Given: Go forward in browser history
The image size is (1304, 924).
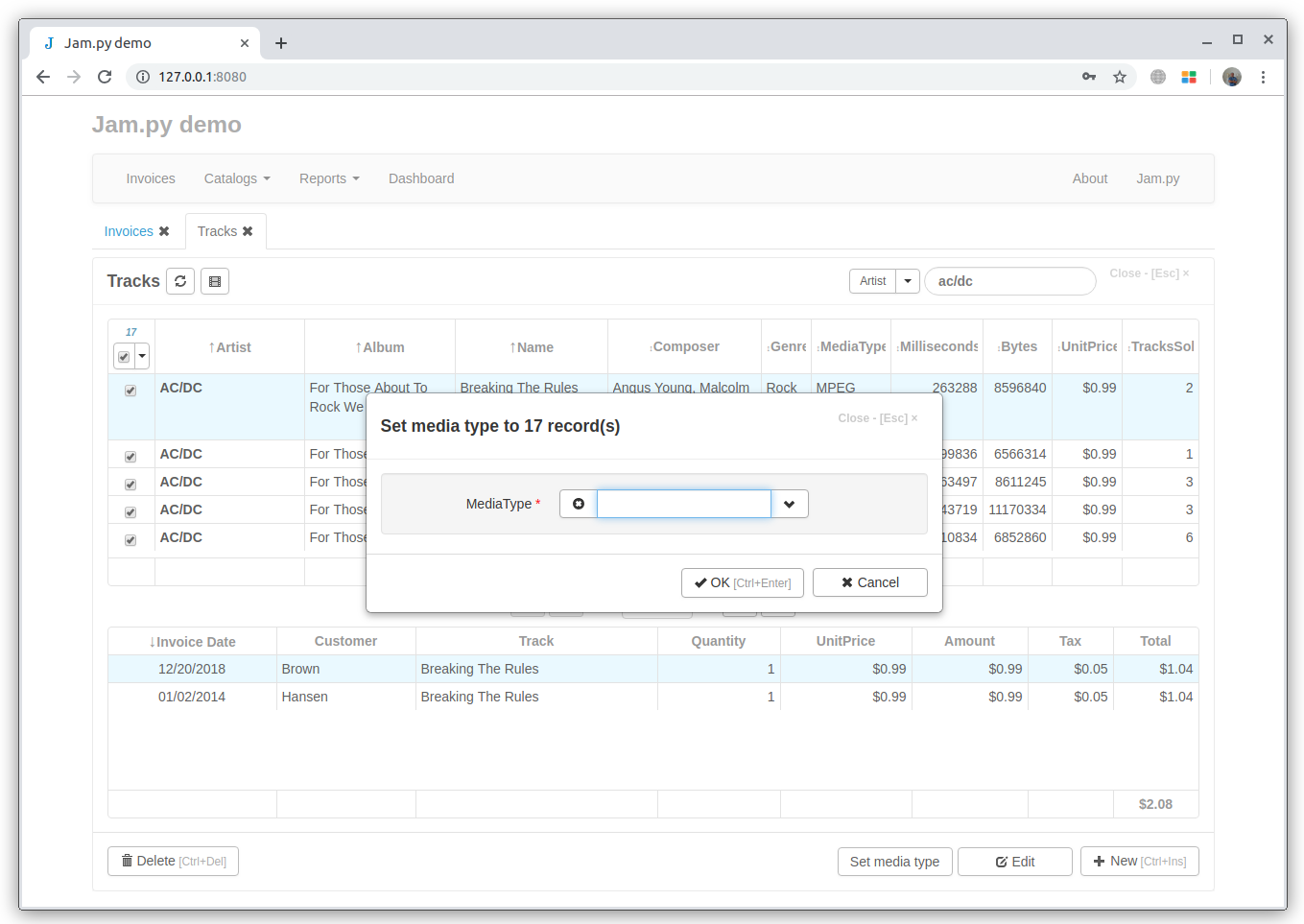Looking at the screenshot, I should point(74,77).
